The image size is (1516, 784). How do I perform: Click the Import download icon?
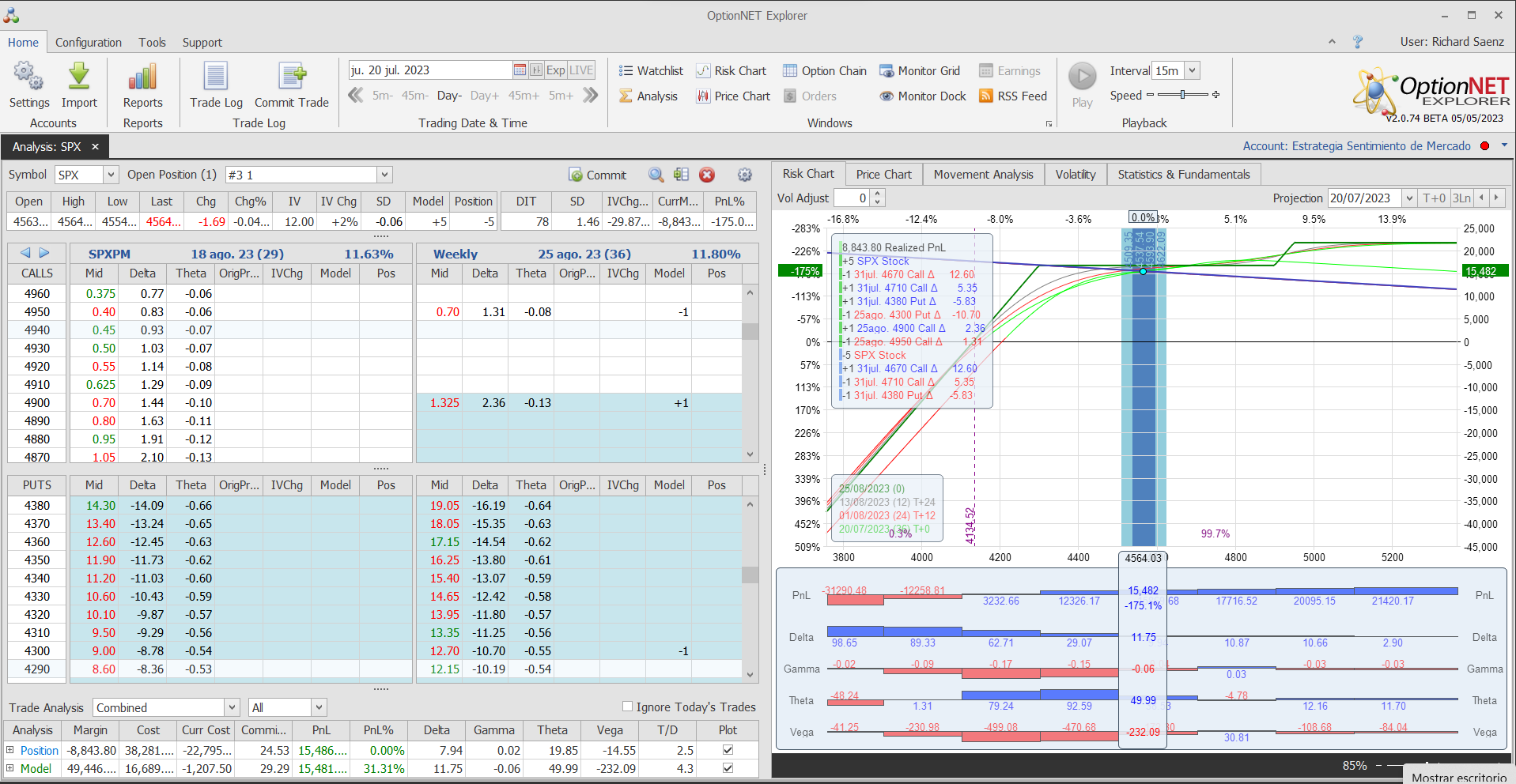tap(79, 77)
